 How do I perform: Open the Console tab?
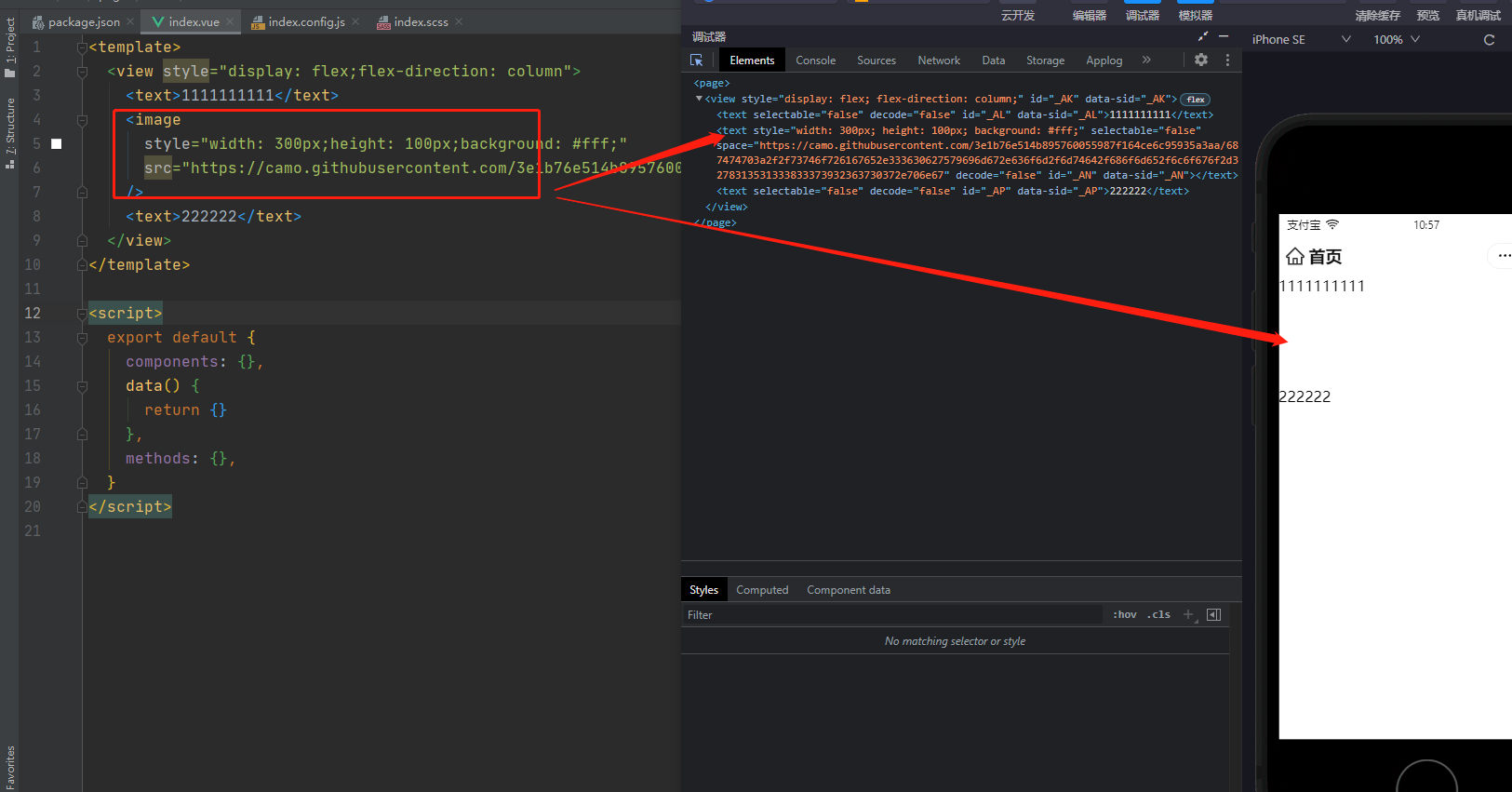(815, 60)
